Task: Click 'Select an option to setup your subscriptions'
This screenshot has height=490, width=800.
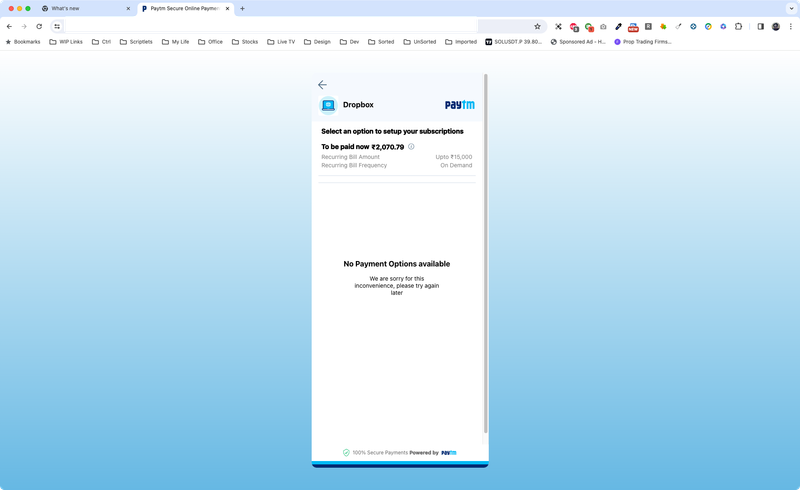Action: tap(392, 131)
